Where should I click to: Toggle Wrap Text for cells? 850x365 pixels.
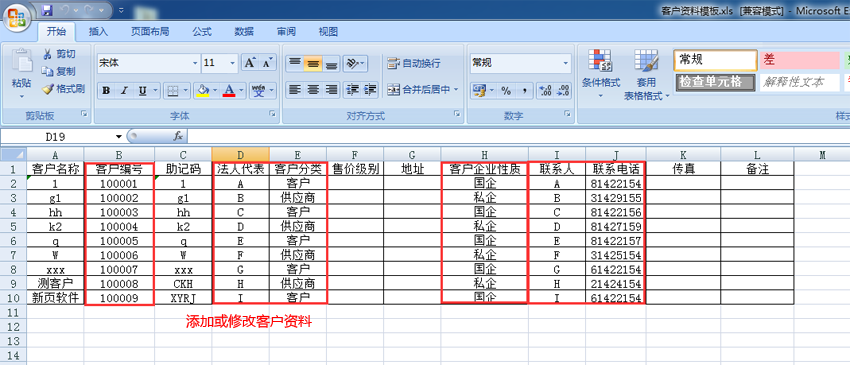click(414, 63)
